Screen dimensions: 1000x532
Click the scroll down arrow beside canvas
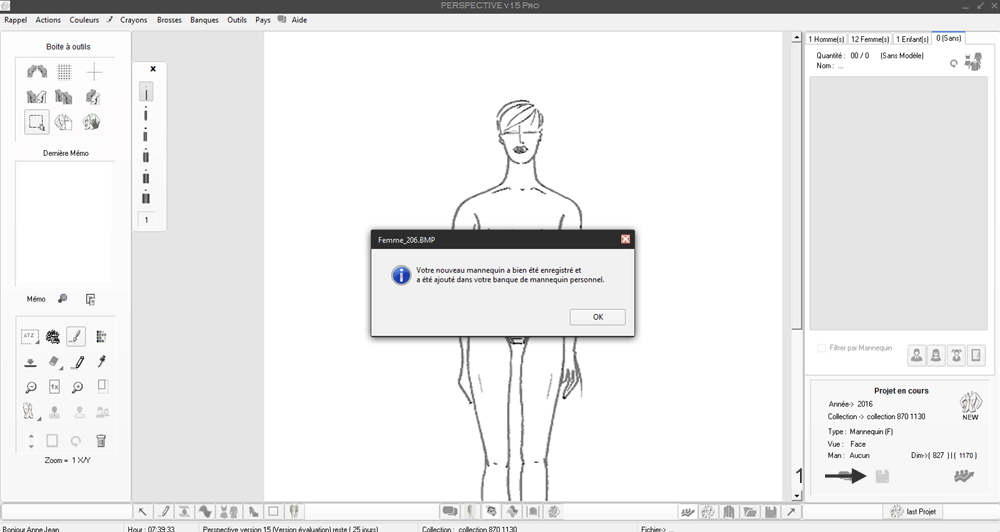pyautogui.click(x=796, y=495)
